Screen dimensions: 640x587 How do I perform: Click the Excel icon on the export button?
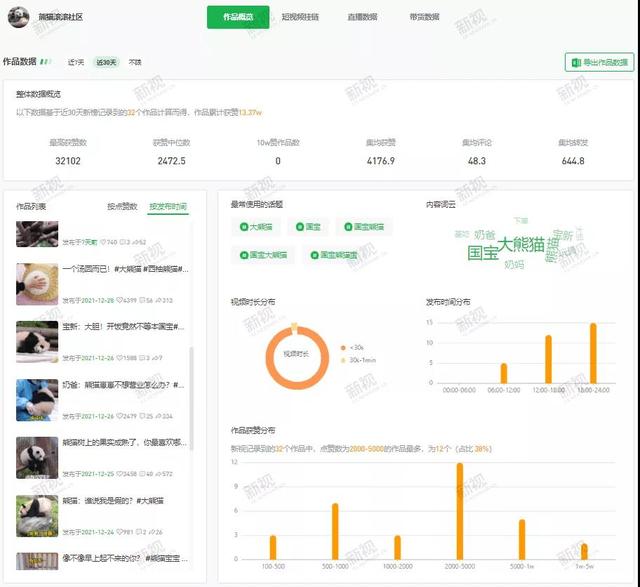(x=575, y=63)
